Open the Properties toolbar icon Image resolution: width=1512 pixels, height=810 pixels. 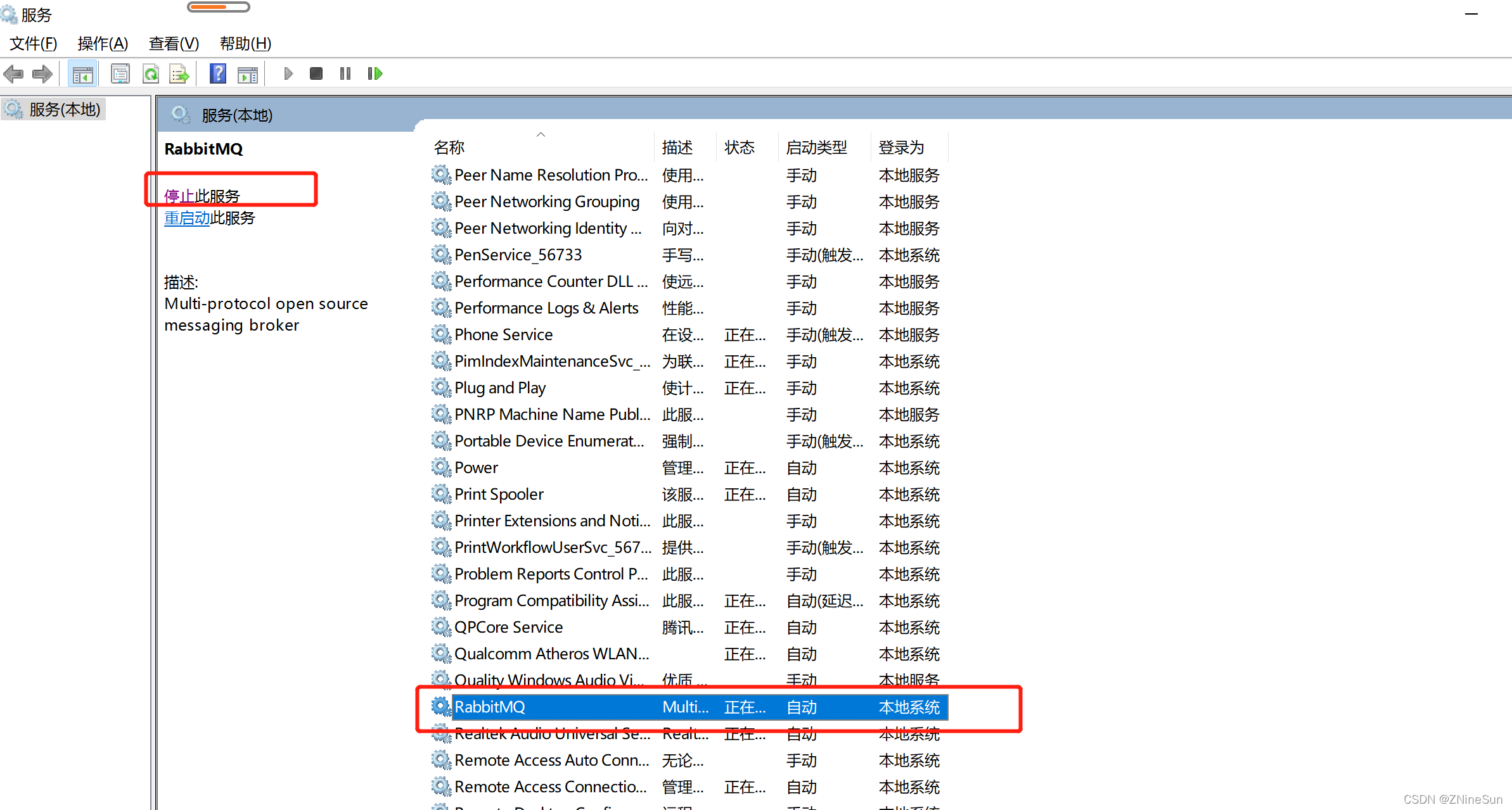[120, 74]
